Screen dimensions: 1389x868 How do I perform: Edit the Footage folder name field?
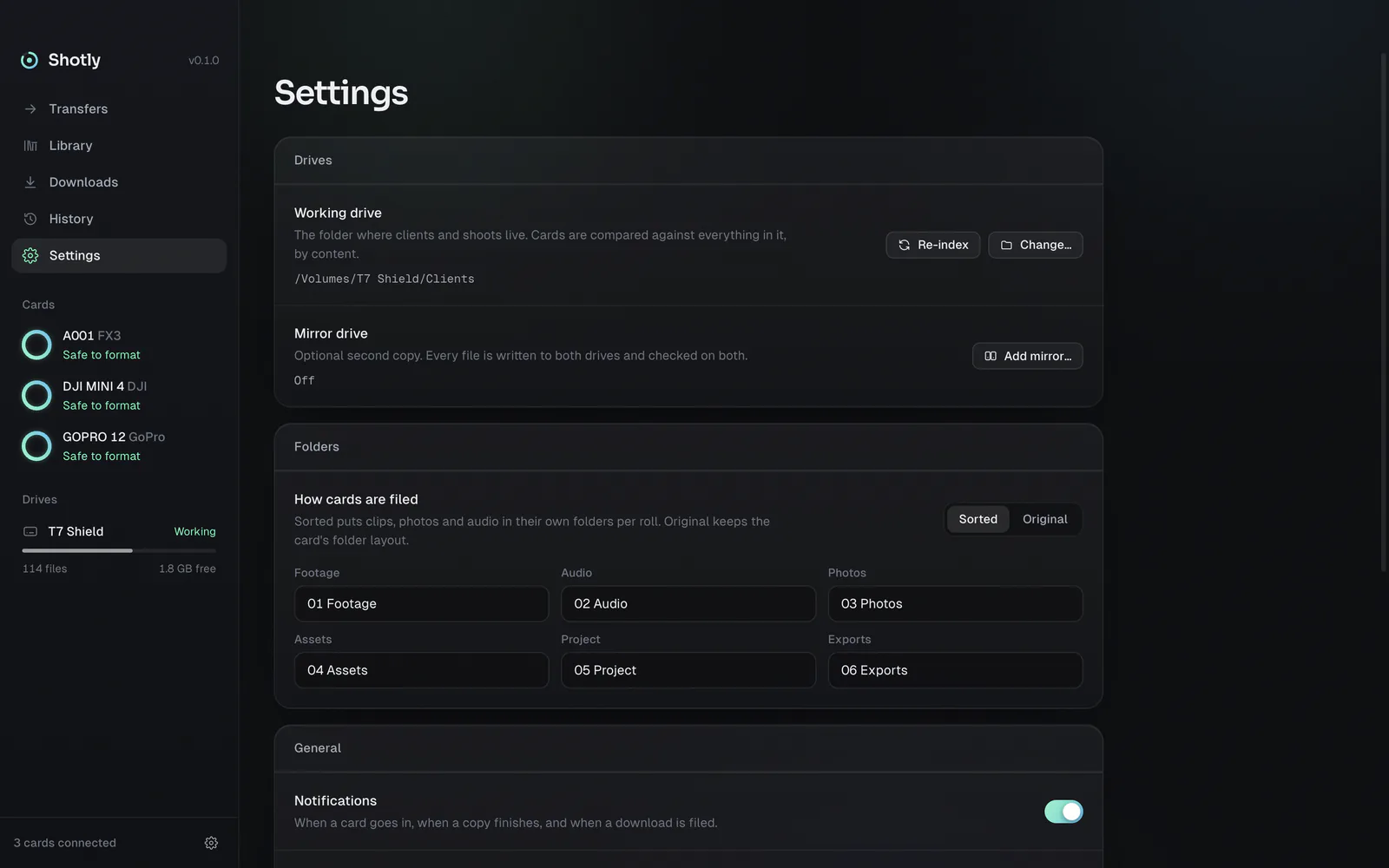[422, 604]
